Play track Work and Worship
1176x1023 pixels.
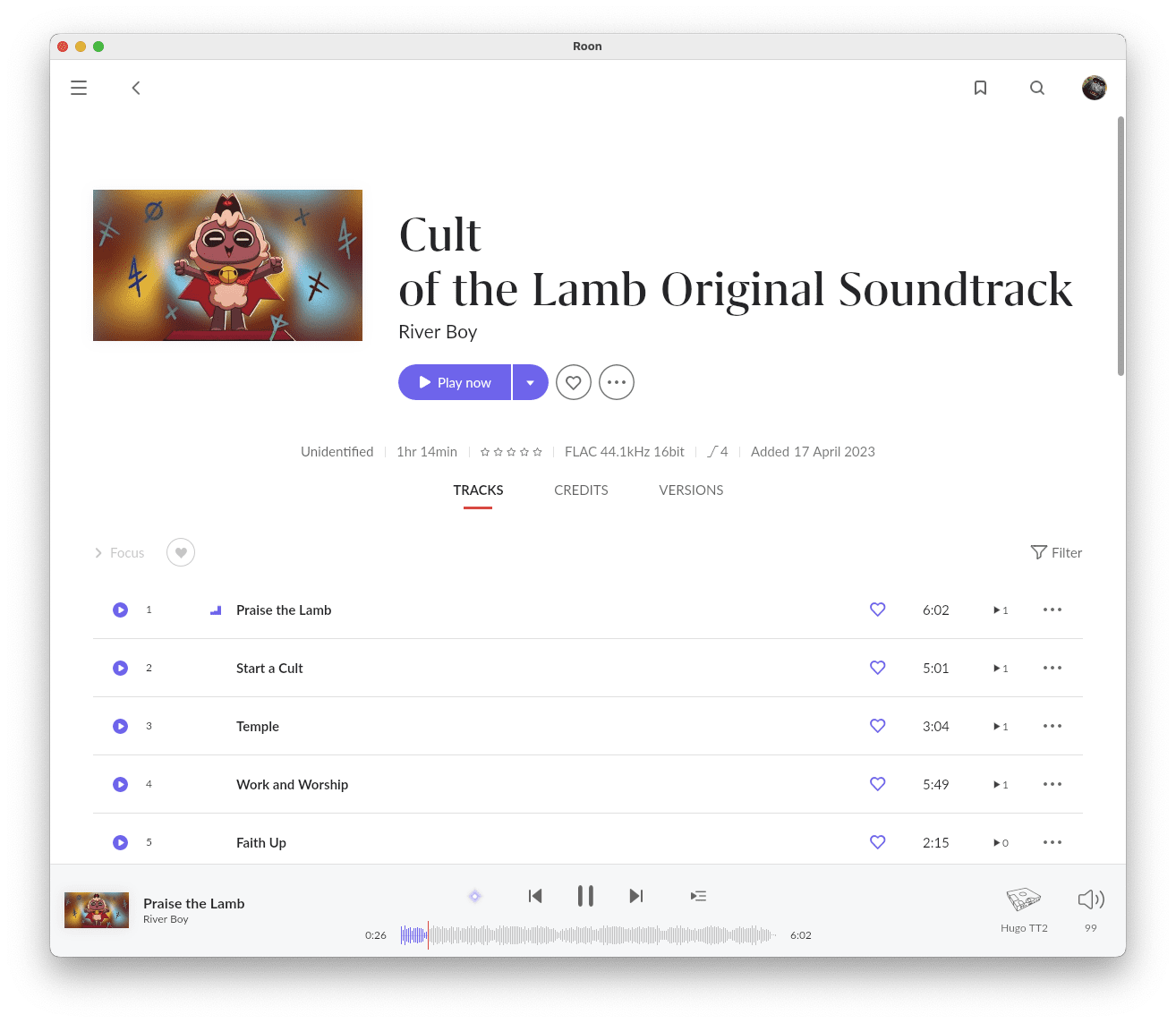[x=120, y=784]
